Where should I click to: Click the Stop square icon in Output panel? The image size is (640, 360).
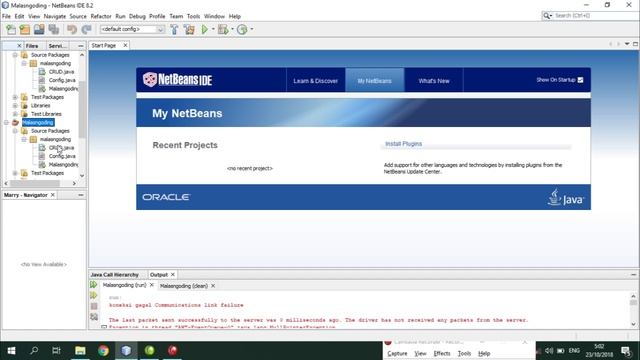click(94, 306)
